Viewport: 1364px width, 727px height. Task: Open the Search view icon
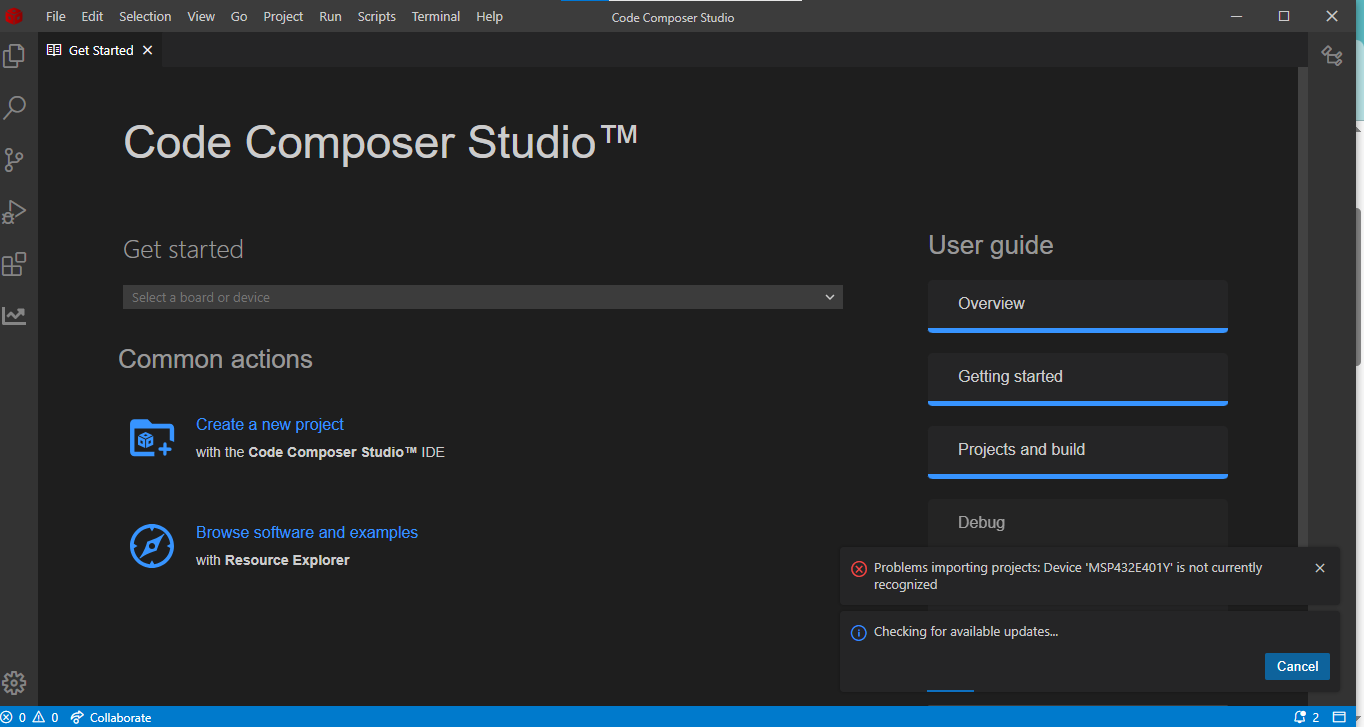(x=14, y=107)
